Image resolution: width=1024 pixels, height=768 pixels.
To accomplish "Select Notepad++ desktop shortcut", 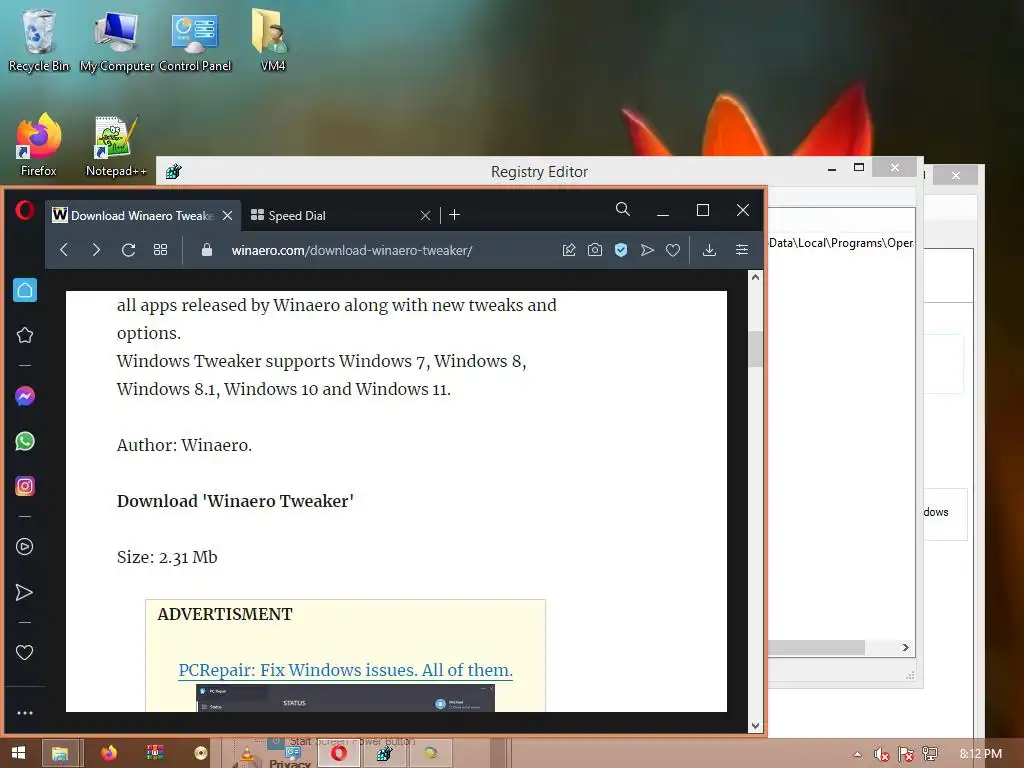I will coord(116,145).
